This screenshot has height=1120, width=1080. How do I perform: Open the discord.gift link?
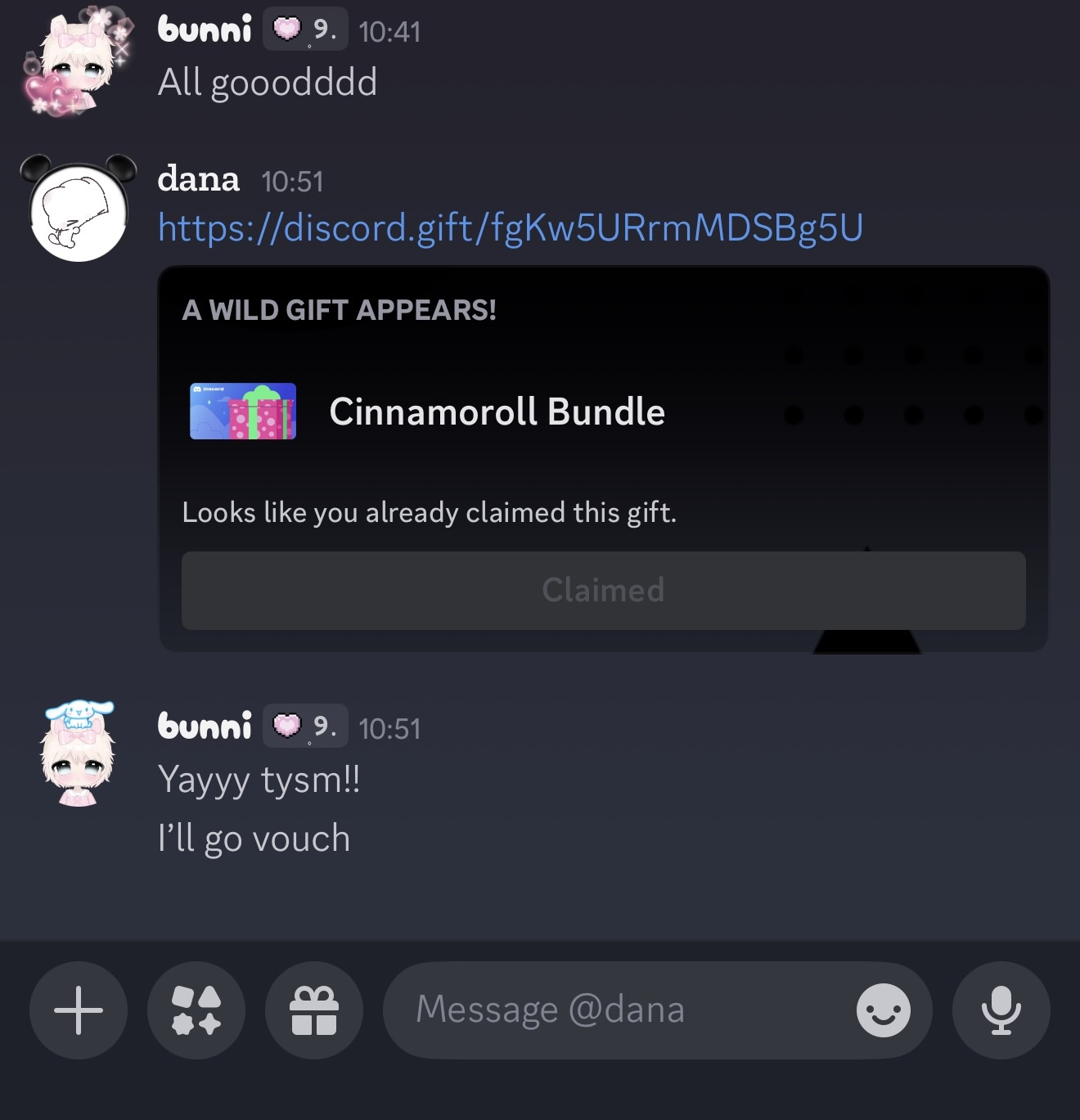[511, 228]
